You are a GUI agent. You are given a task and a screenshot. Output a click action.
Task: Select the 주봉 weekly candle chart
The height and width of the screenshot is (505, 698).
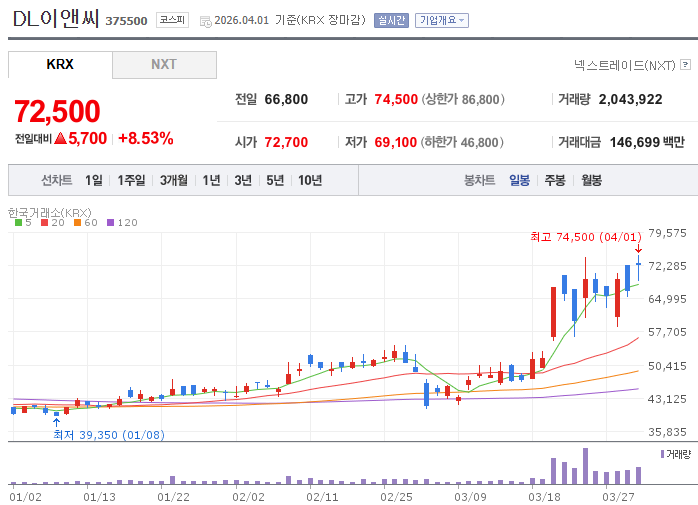[555, 180]
